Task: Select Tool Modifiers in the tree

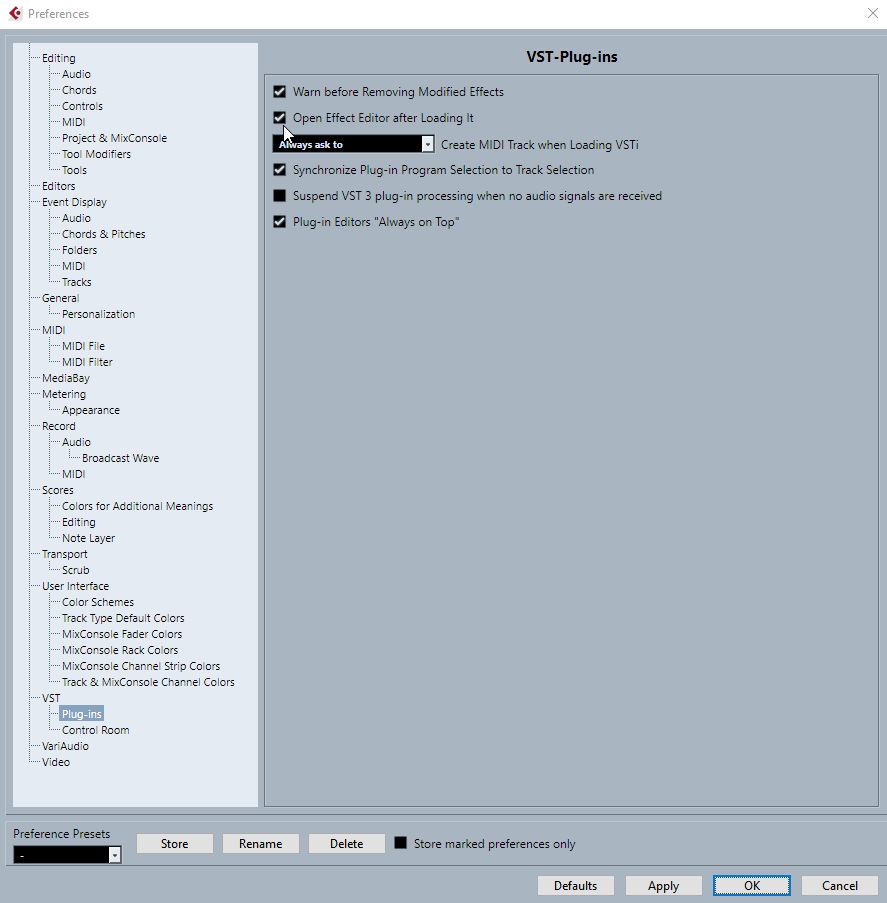Action: 96,154
